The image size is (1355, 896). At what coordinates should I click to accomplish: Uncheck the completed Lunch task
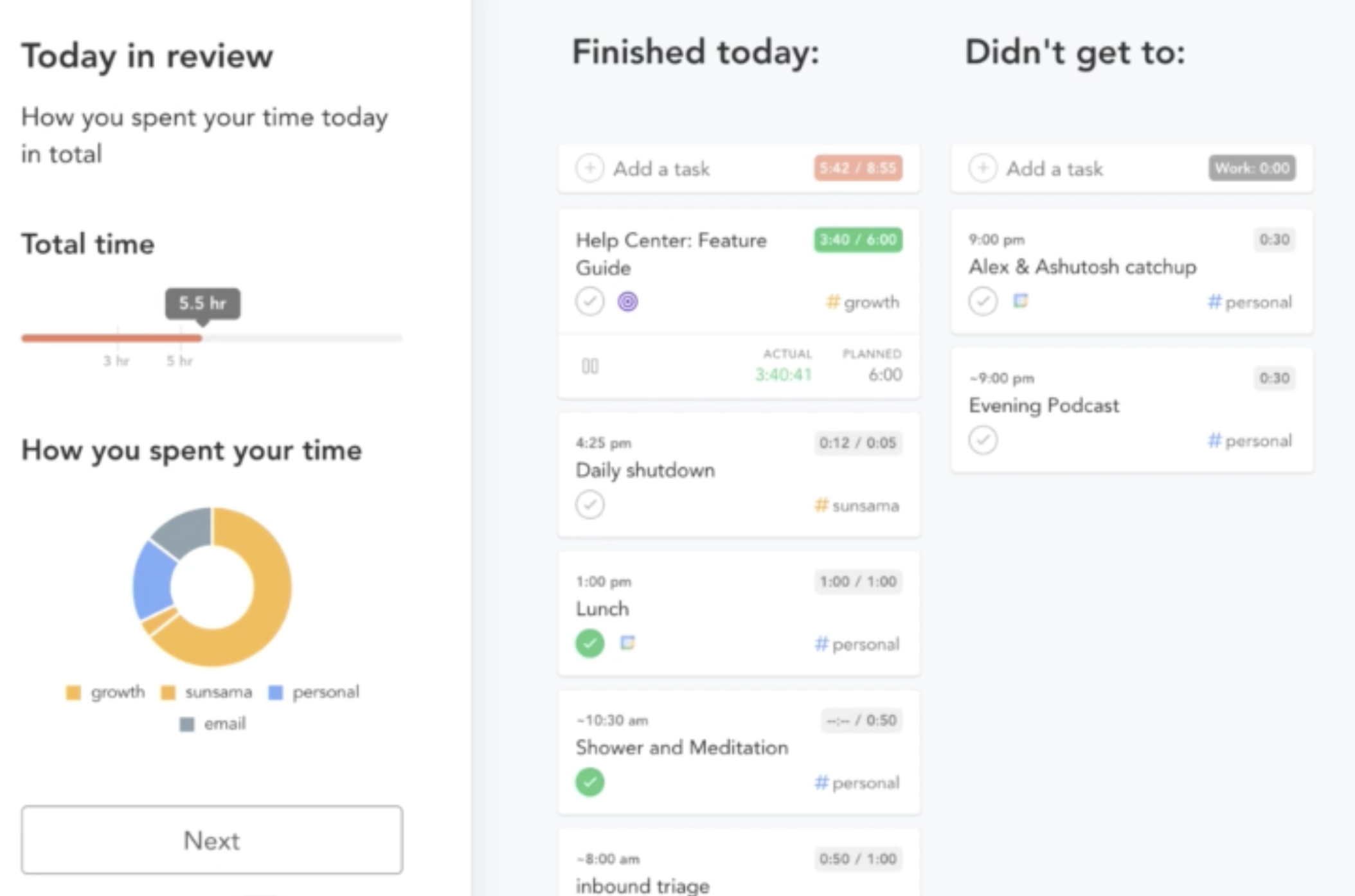589,643
